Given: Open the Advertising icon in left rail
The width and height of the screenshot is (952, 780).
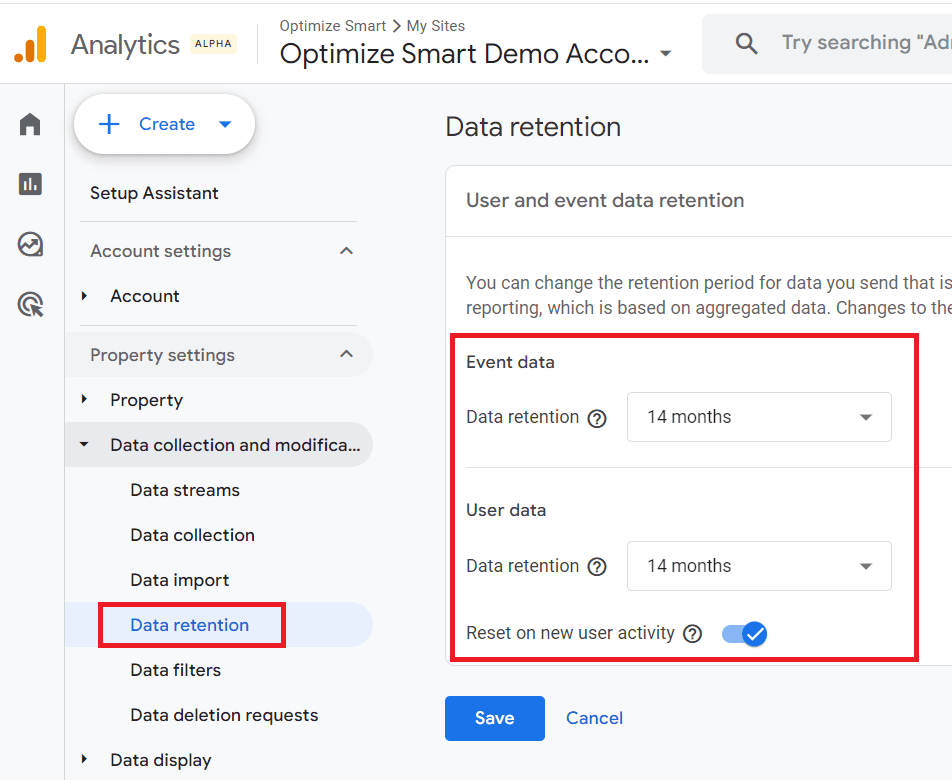Looking at the screenshot, I should point(31,304).
